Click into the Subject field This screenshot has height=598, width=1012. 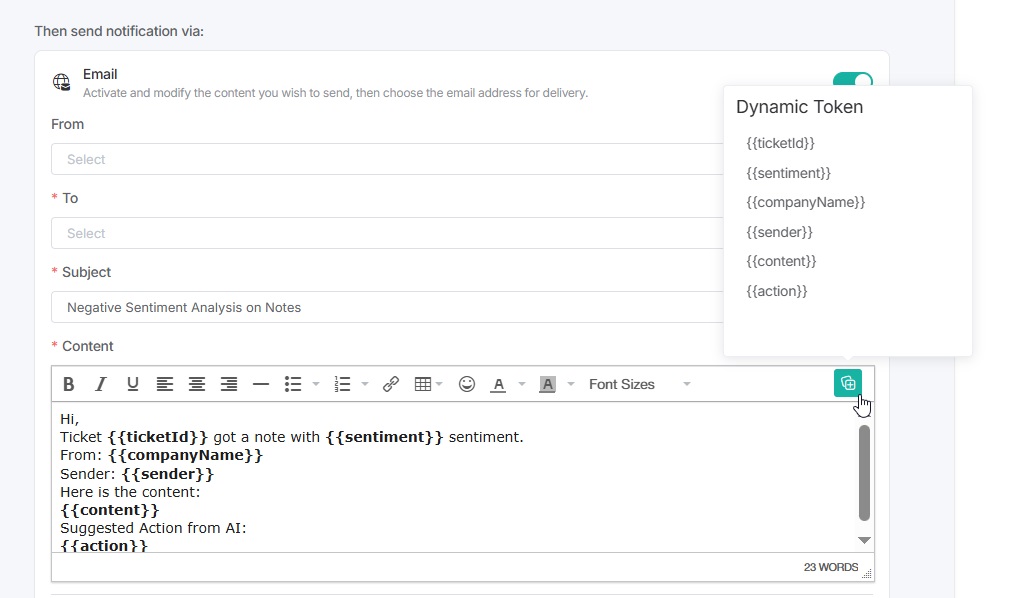(390, 307)
